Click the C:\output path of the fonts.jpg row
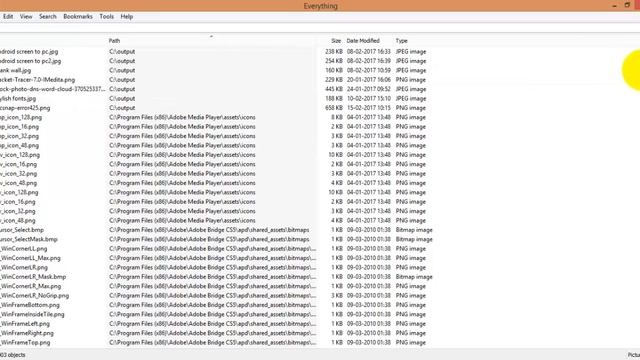The width and height of the screenshot is (640, 360). pos(122,99)
